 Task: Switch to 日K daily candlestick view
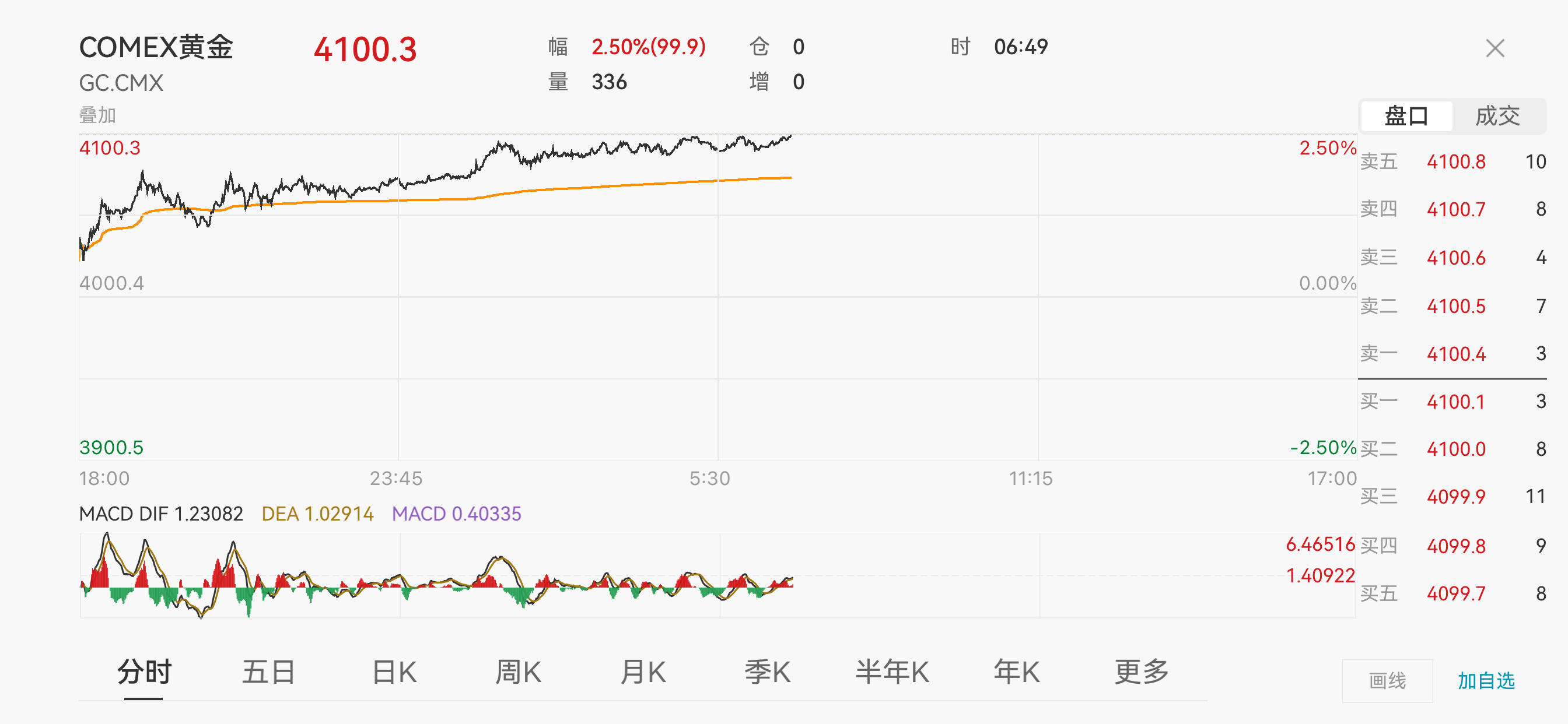click(394, 672)
